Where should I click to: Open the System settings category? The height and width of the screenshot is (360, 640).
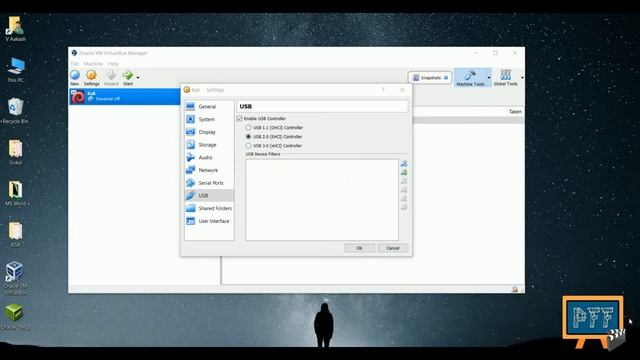(209, 119)
